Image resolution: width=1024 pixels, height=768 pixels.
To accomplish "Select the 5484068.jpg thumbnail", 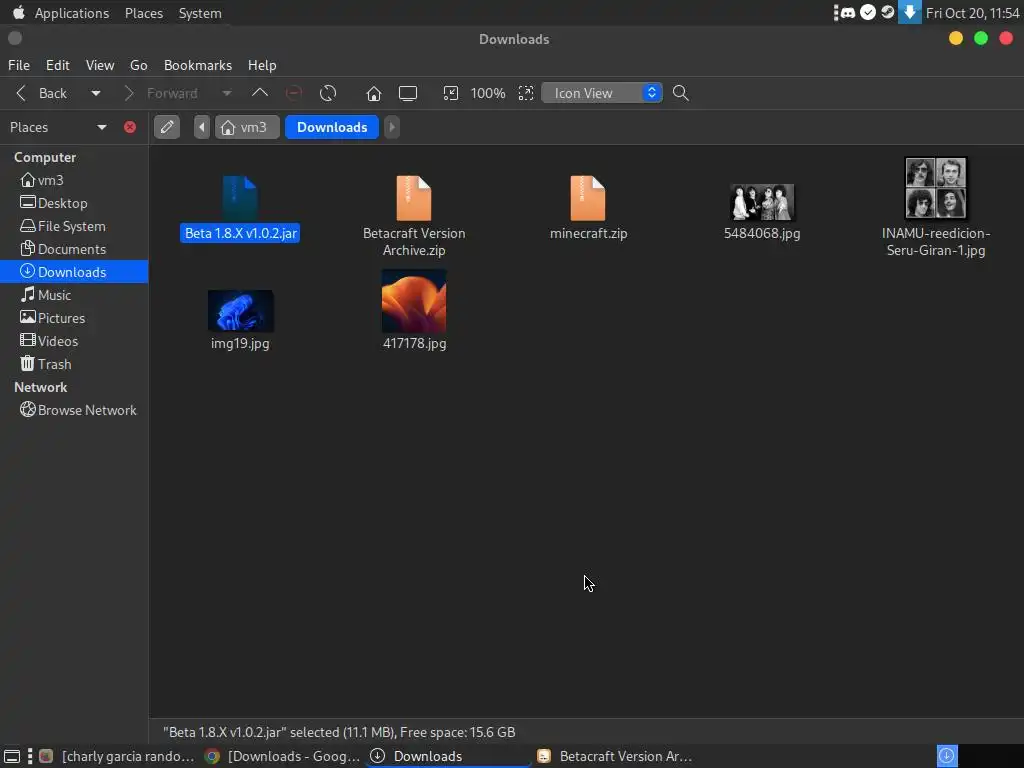I will [762, 202].
